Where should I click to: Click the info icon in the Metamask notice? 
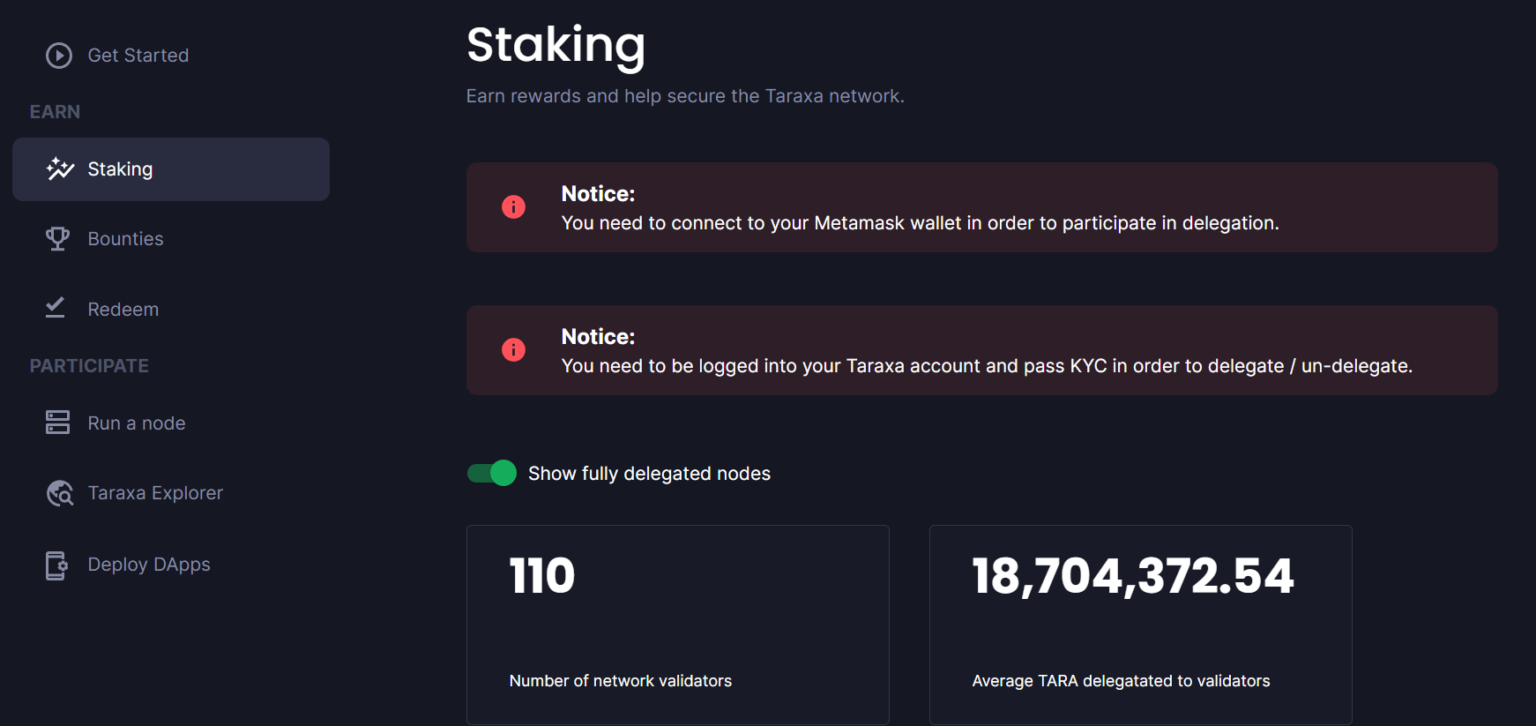coord(513,207)
